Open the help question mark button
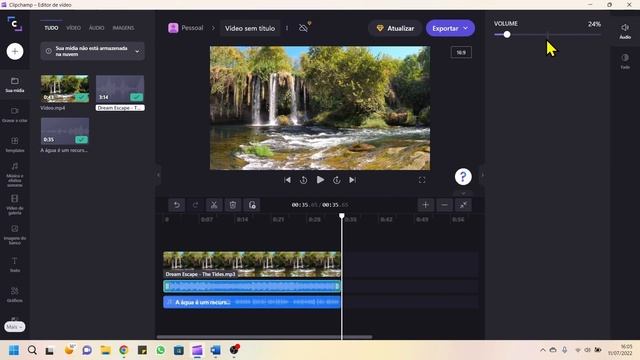The height and width of the screenshot is (360, 640). click(463, 177)
